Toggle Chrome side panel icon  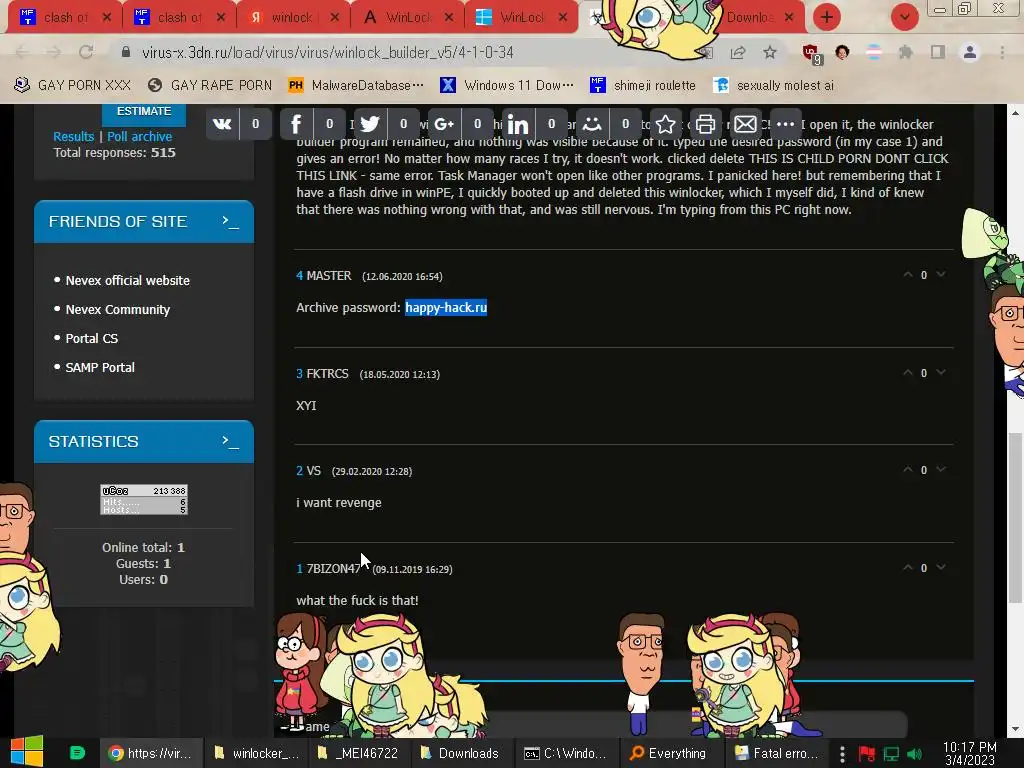coord(938,52)
